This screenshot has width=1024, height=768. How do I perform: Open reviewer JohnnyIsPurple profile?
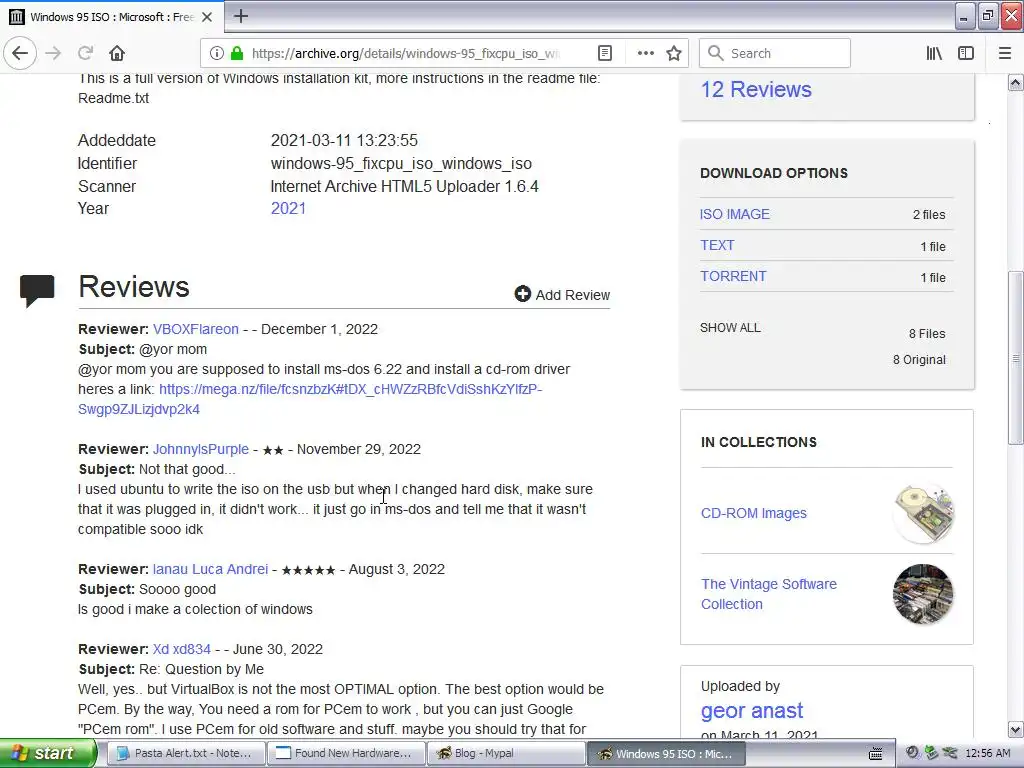point(200,449)
